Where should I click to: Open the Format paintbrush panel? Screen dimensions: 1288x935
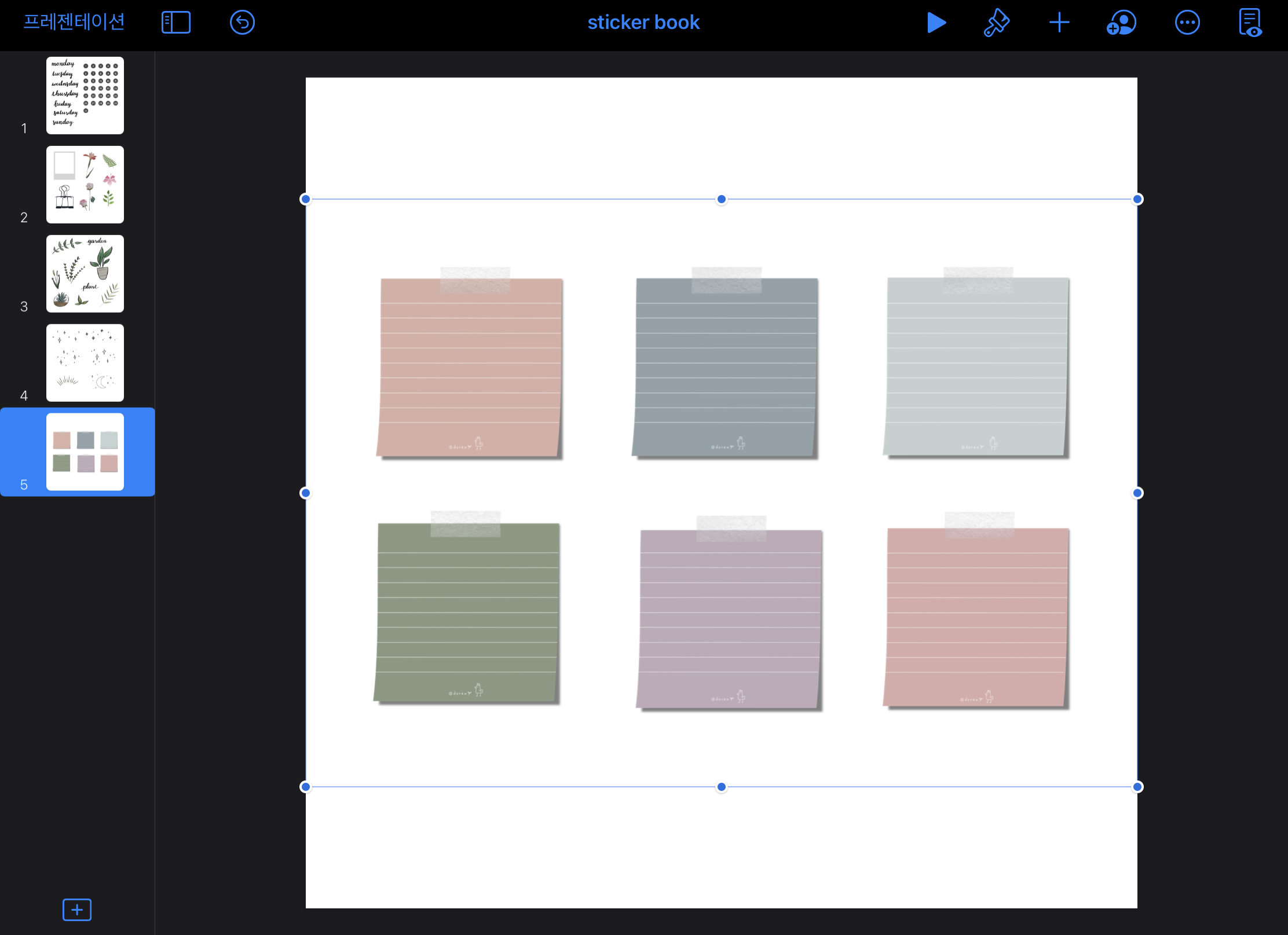(996, 23)
